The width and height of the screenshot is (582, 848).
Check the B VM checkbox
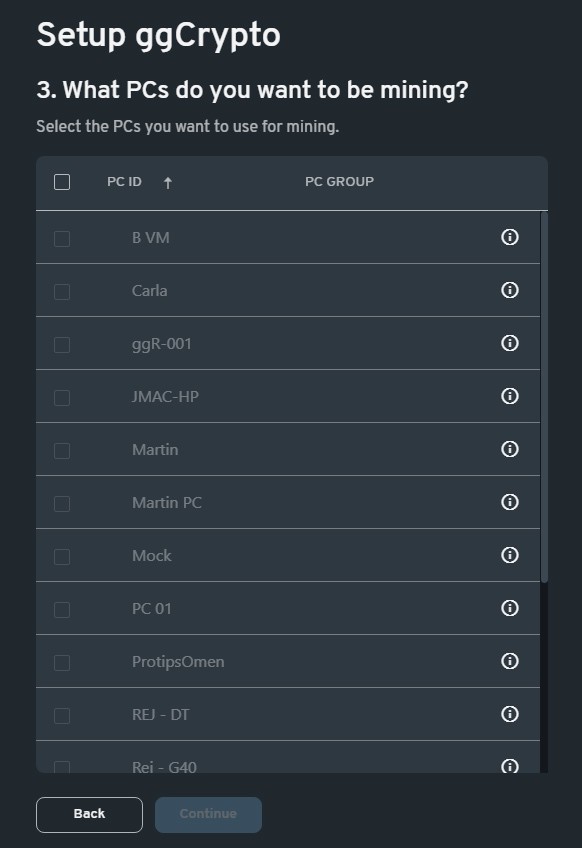62,238
